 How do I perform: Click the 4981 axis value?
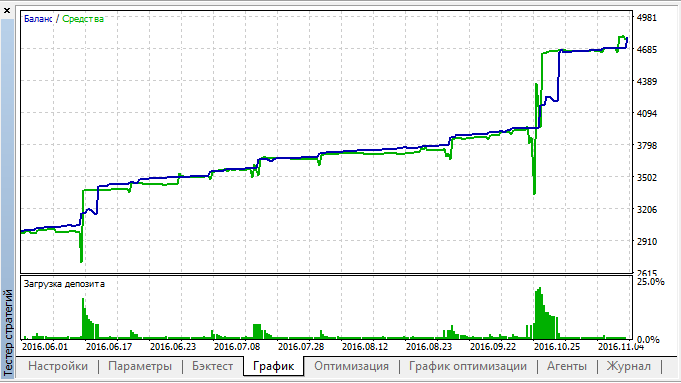647,17
